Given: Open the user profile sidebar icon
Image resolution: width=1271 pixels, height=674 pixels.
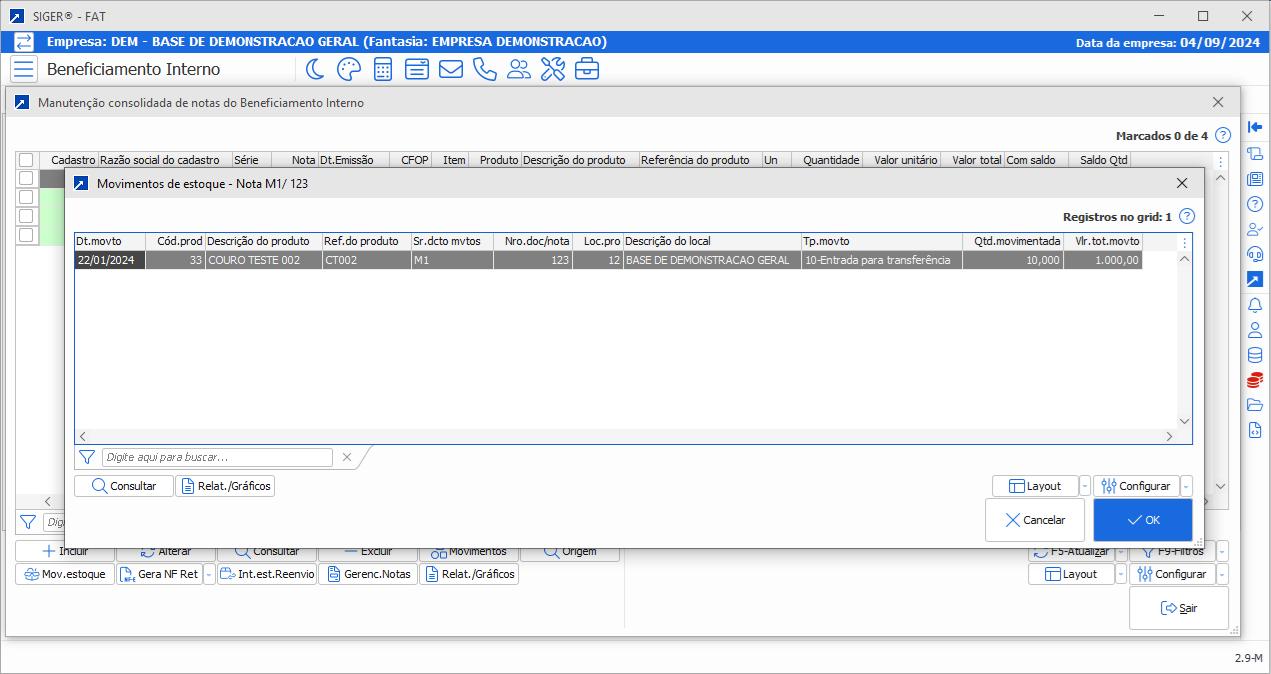Looking at the screenshot, I should (x=1255, y=330).
